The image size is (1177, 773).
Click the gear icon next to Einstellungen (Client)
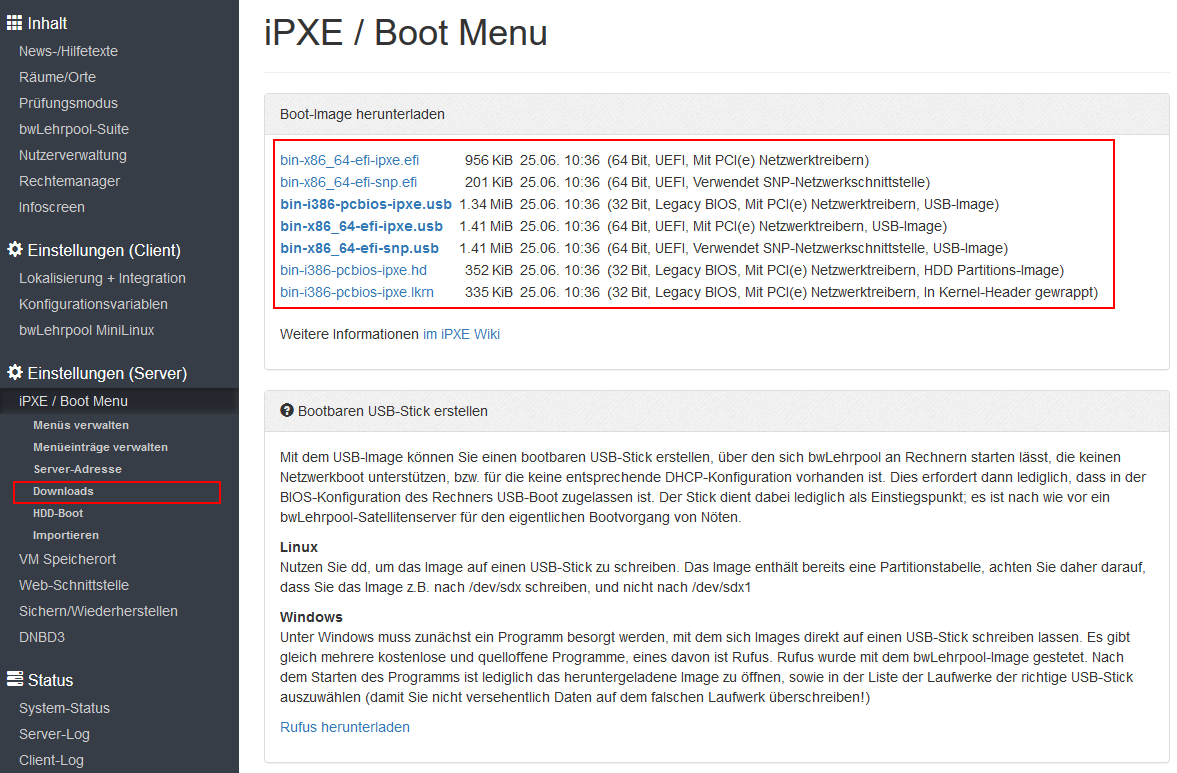(15, 250)
